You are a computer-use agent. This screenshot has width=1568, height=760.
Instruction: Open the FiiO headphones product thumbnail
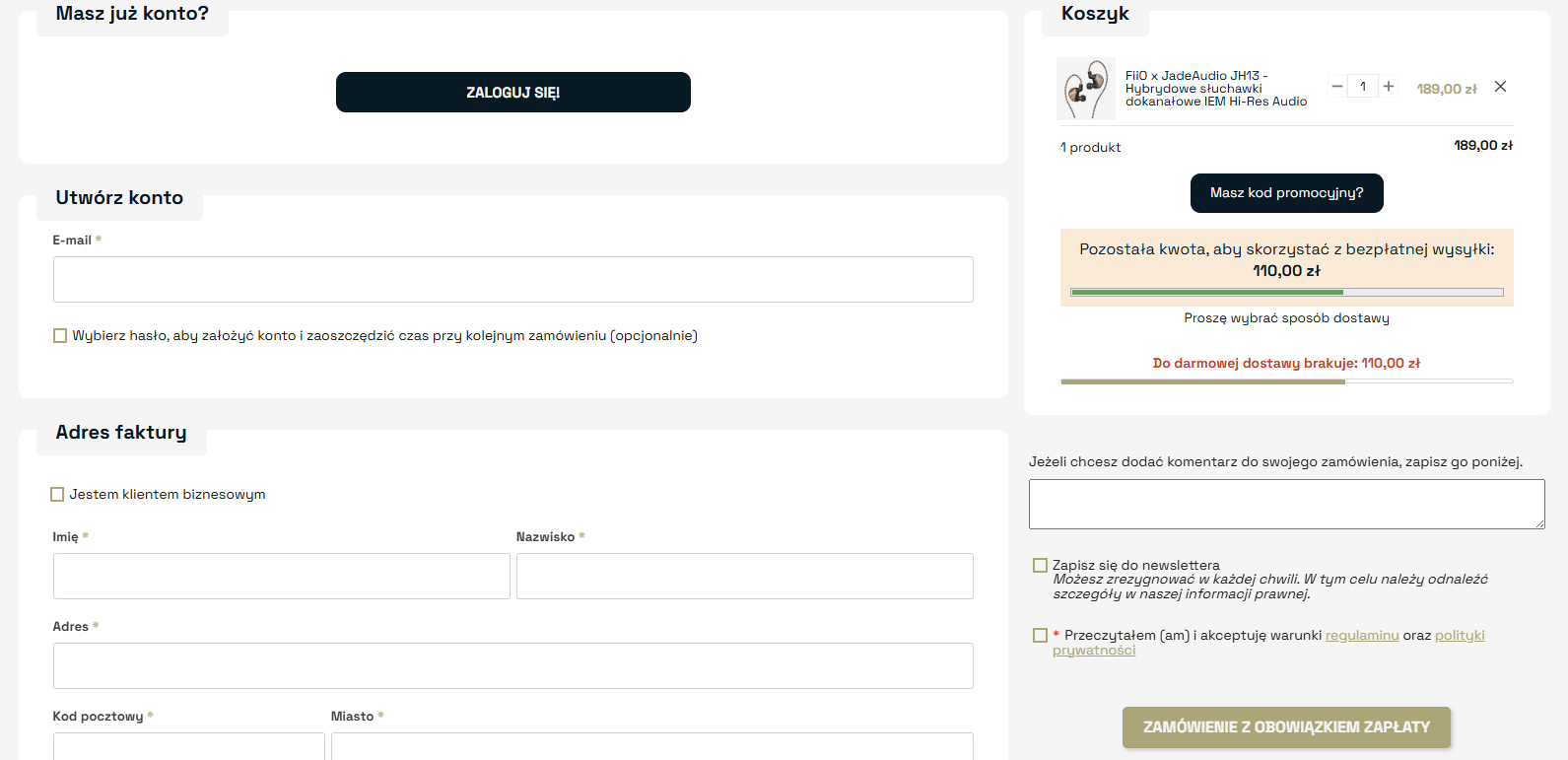[1085, 89]
